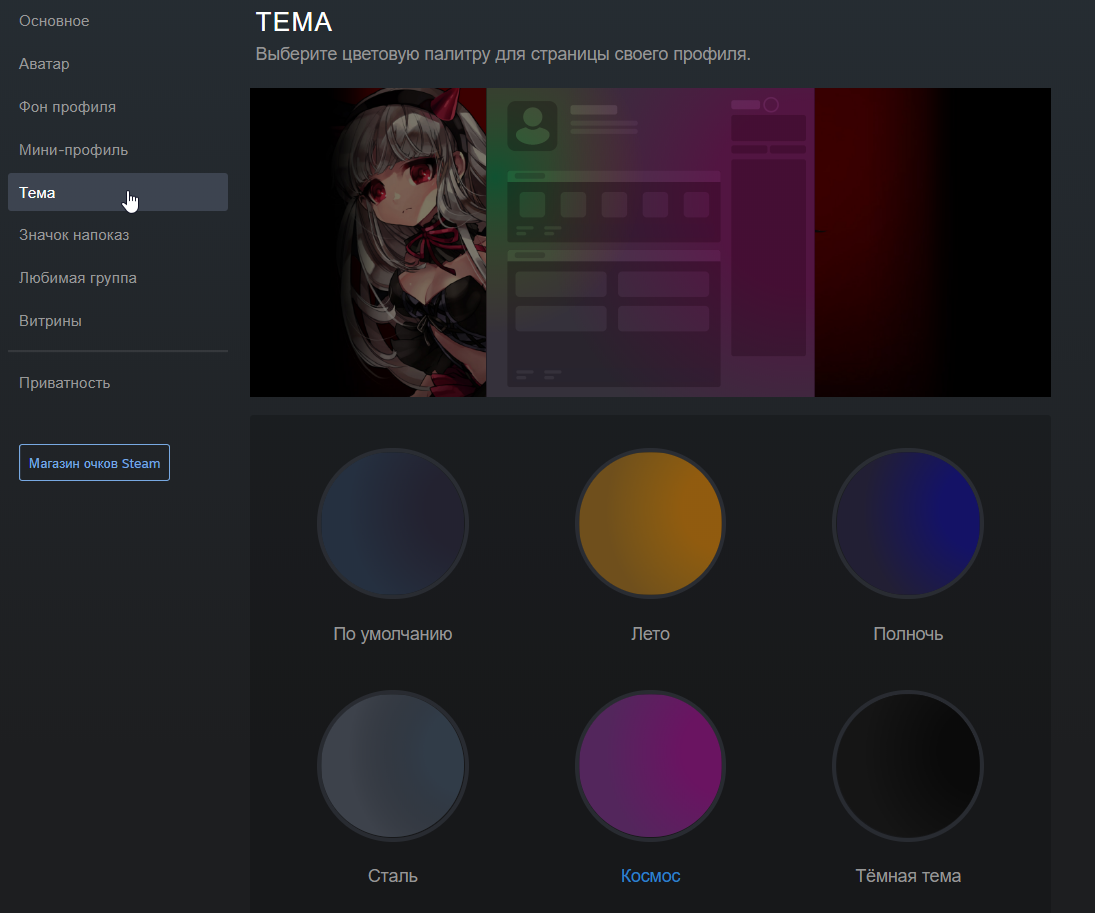Select the blue Полночь theme circle
Viewport: 1095px width, 913px height.
pos(908,523)
